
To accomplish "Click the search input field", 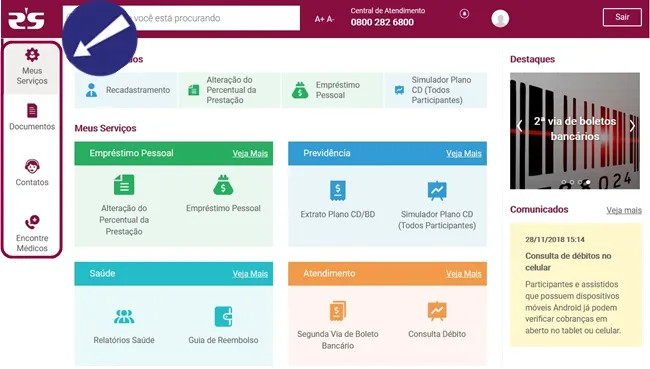I will tap(181, 18).
